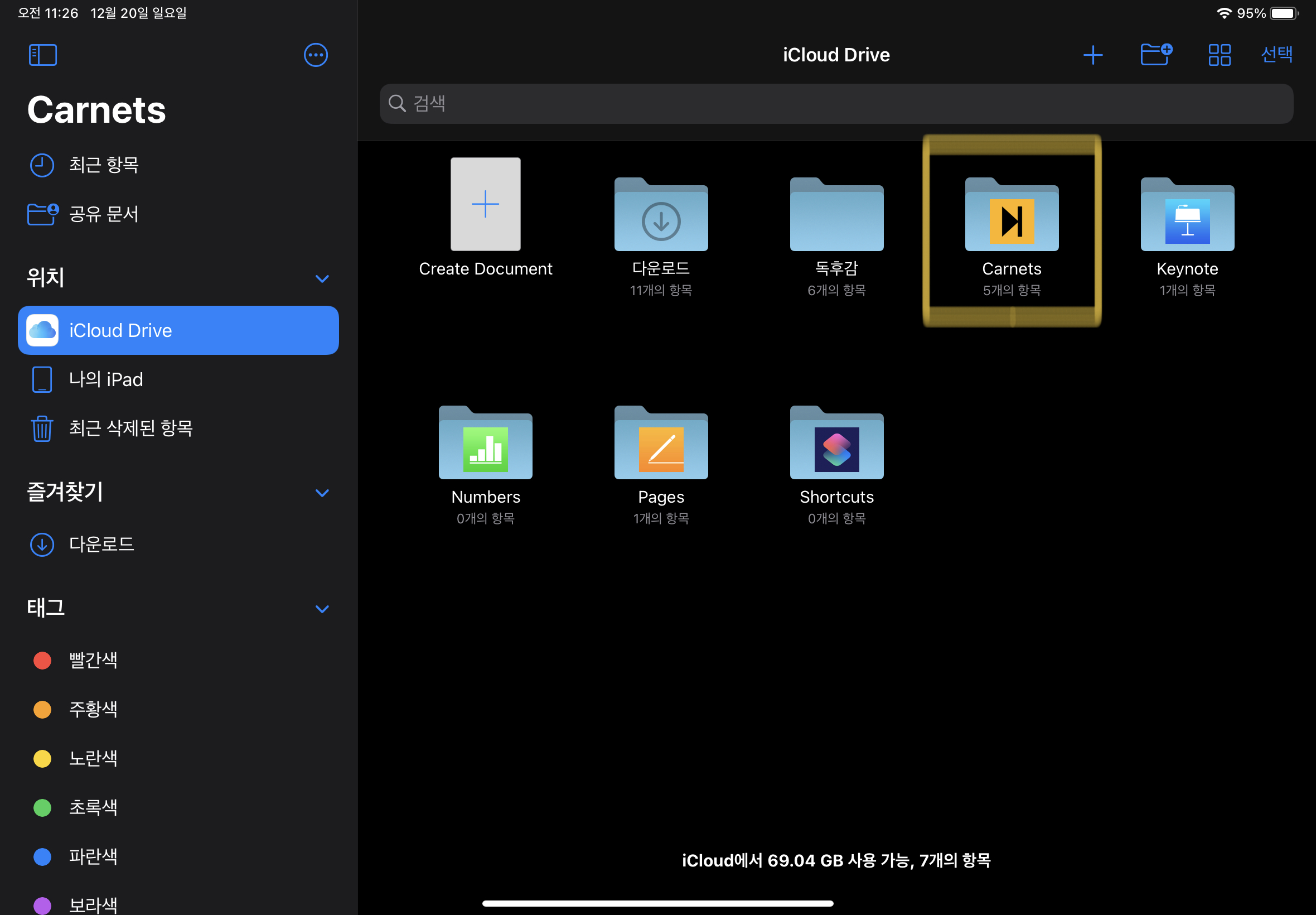1316x915 pixels.
Task: Open the more options ellipsis menu
Action: (x=316, y=55)
